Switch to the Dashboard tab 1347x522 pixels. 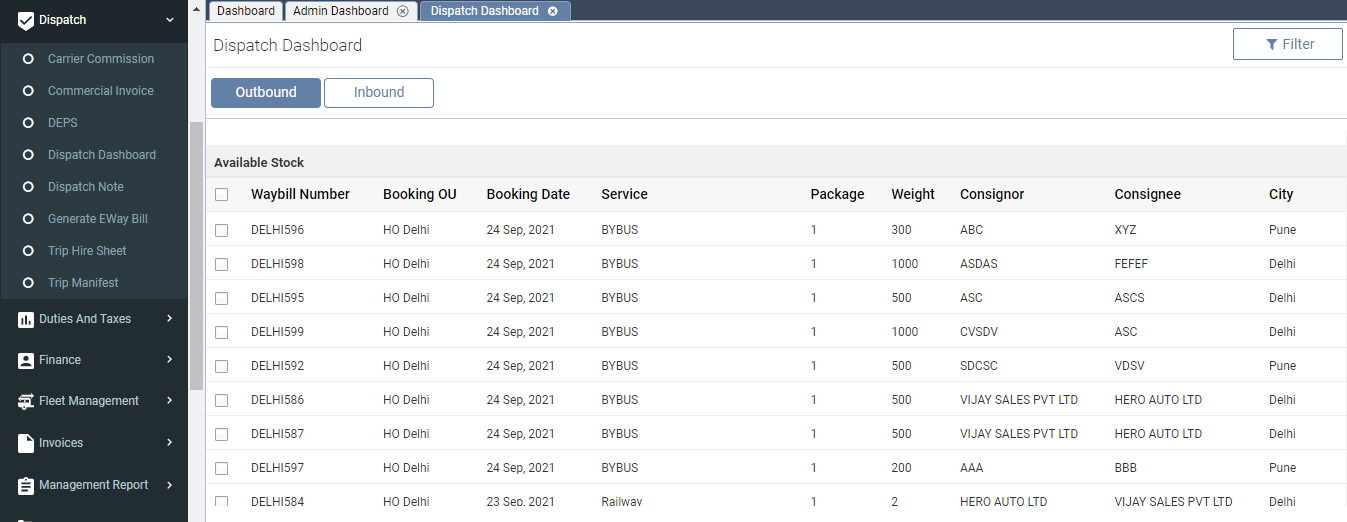246,11
